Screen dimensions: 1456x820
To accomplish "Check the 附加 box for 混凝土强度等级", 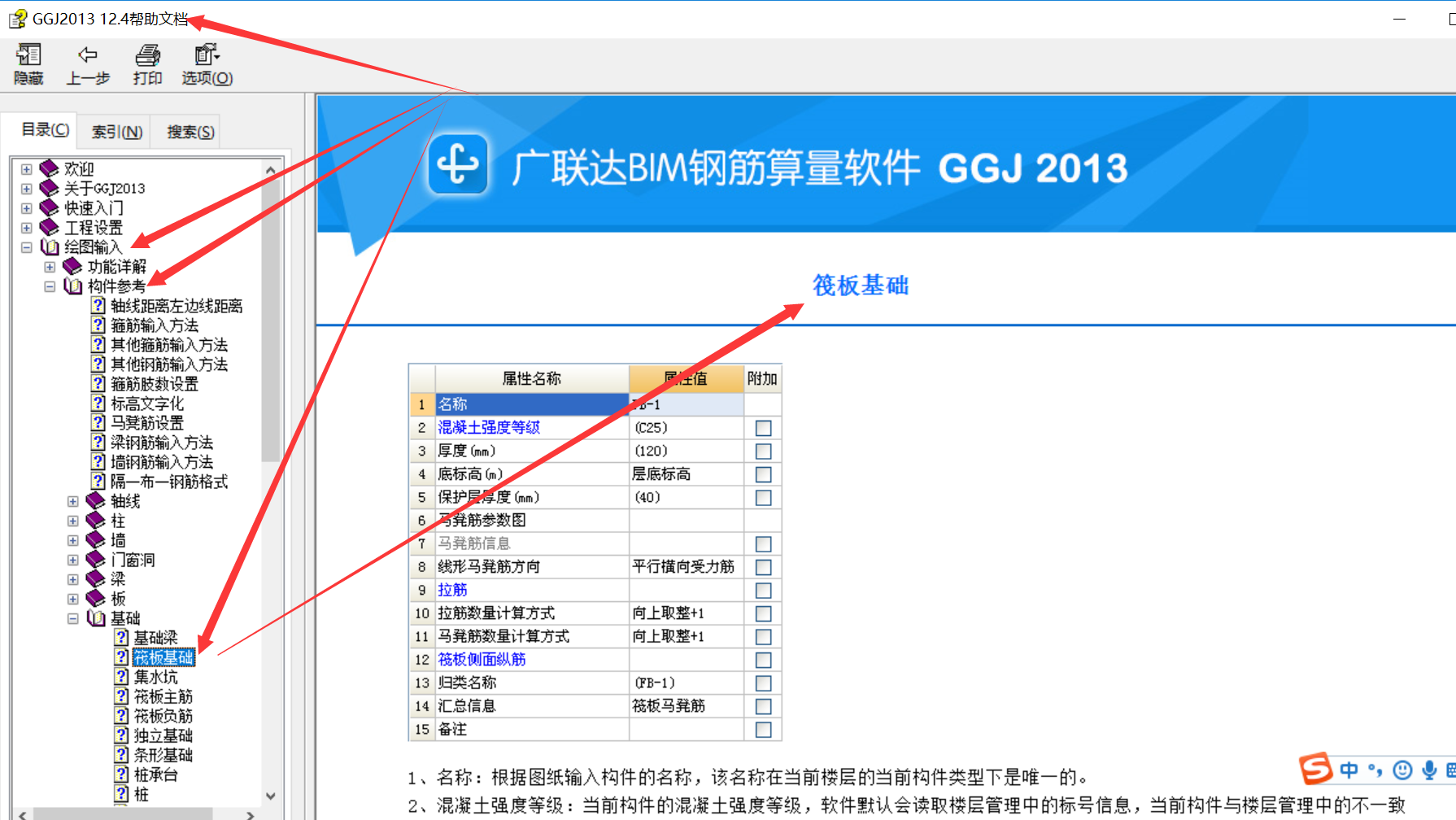I will (x=763, y=428).
